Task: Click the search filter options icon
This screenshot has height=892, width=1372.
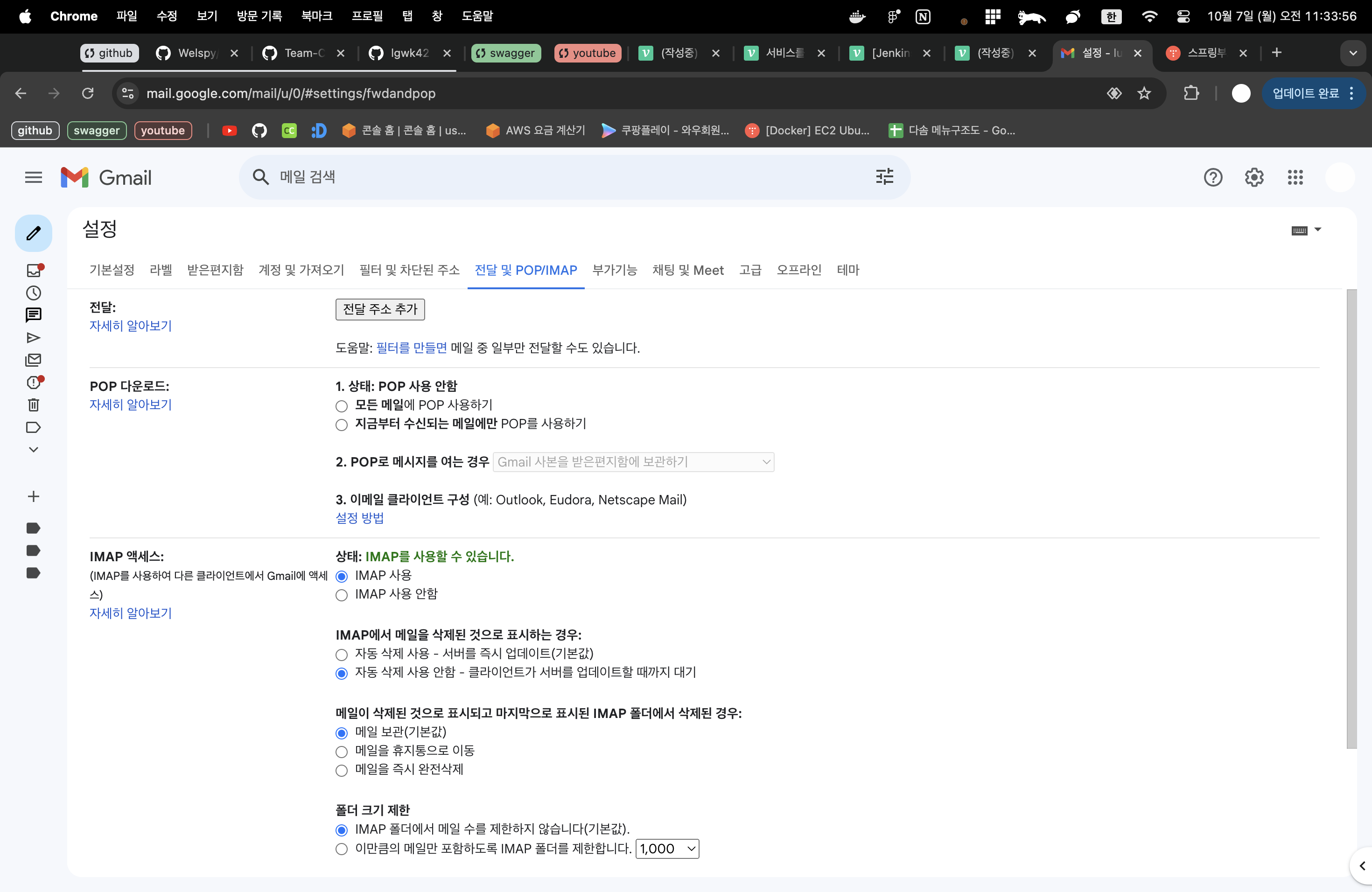Action: coord(884,177)
